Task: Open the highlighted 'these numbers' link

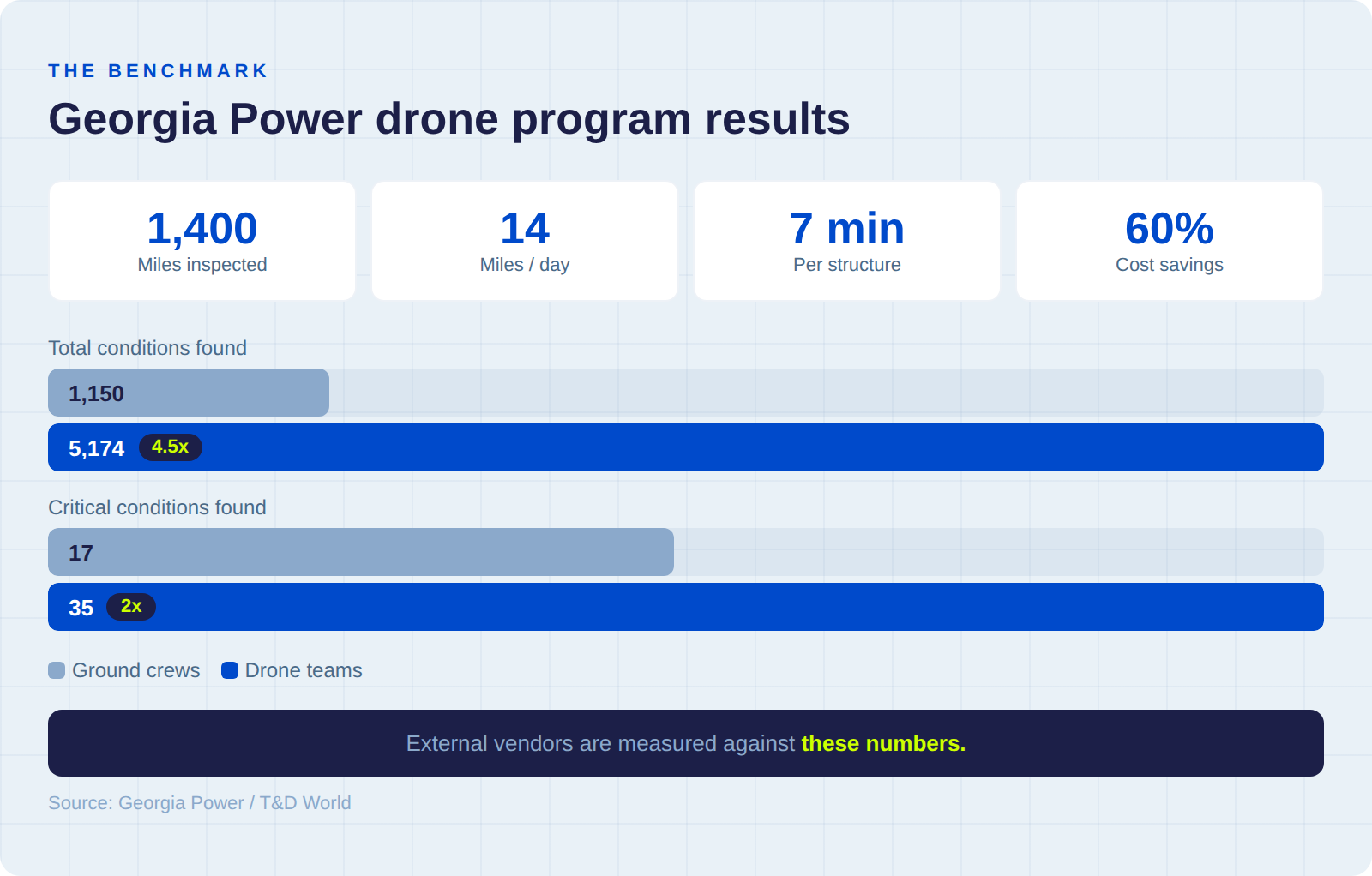Action: coord(882,744)
